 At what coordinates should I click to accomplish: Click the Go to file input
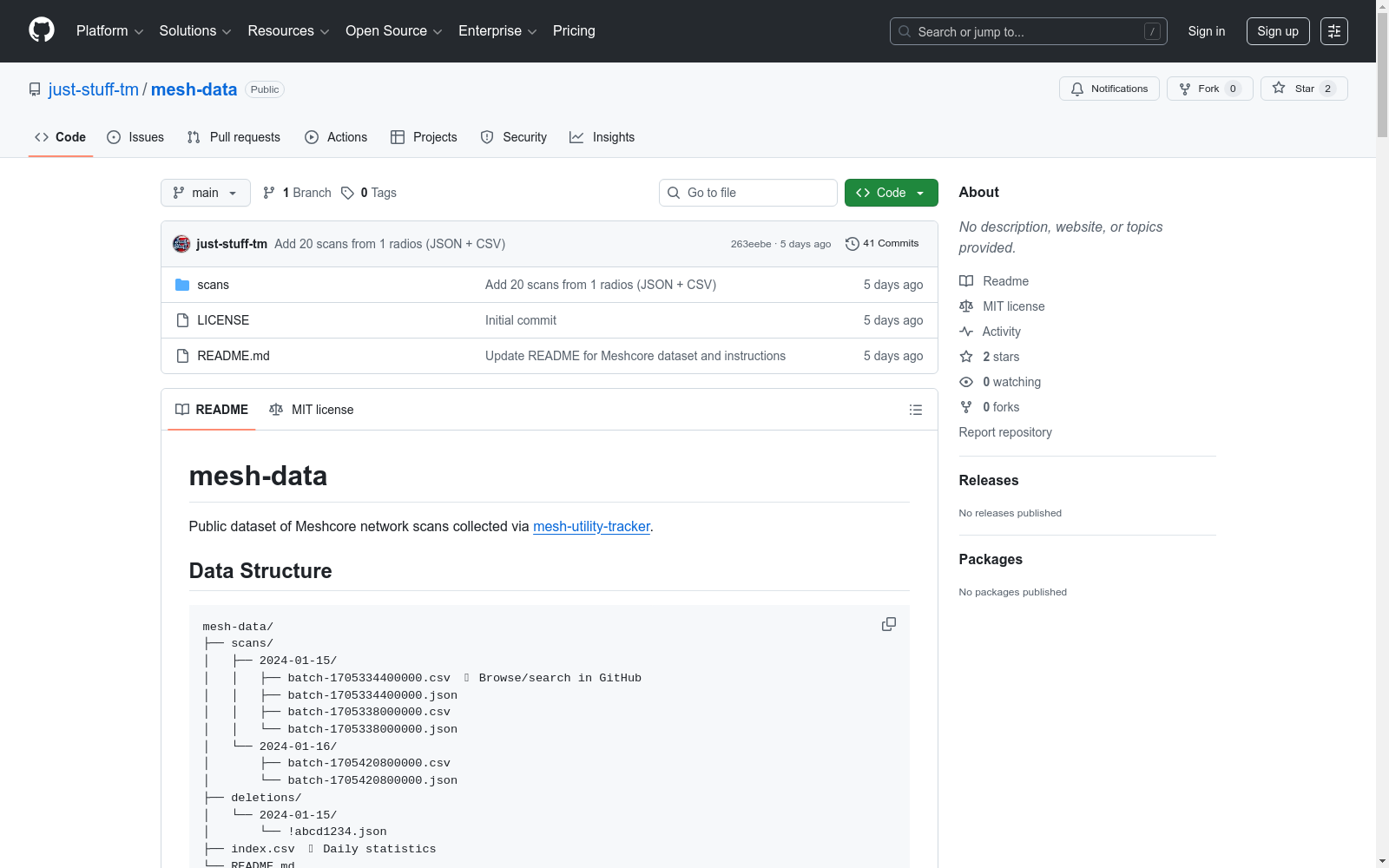[748, 193]
